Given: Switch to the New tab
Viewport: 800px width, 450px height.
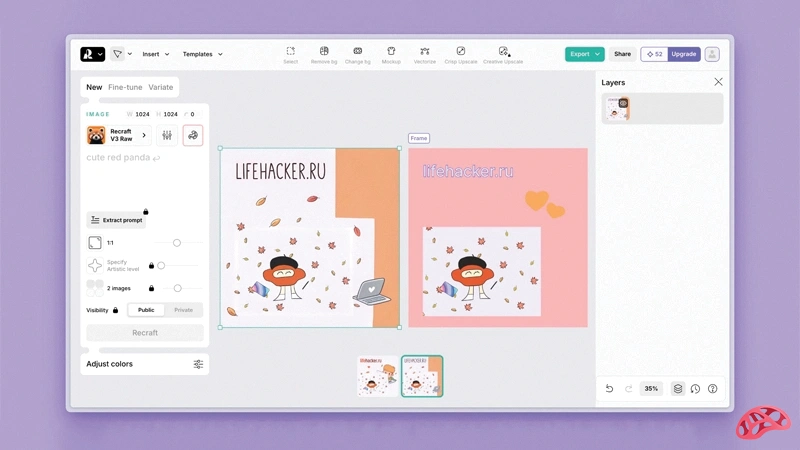Looking at the screenshot, I should pos(94,87).
